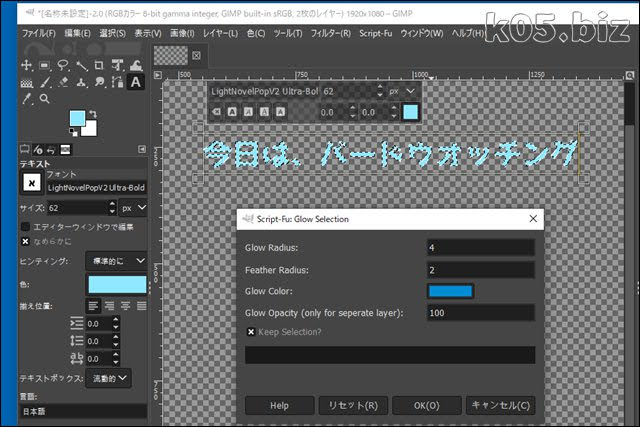Clear text style in on-canvas toolbar

pos(216,111)
